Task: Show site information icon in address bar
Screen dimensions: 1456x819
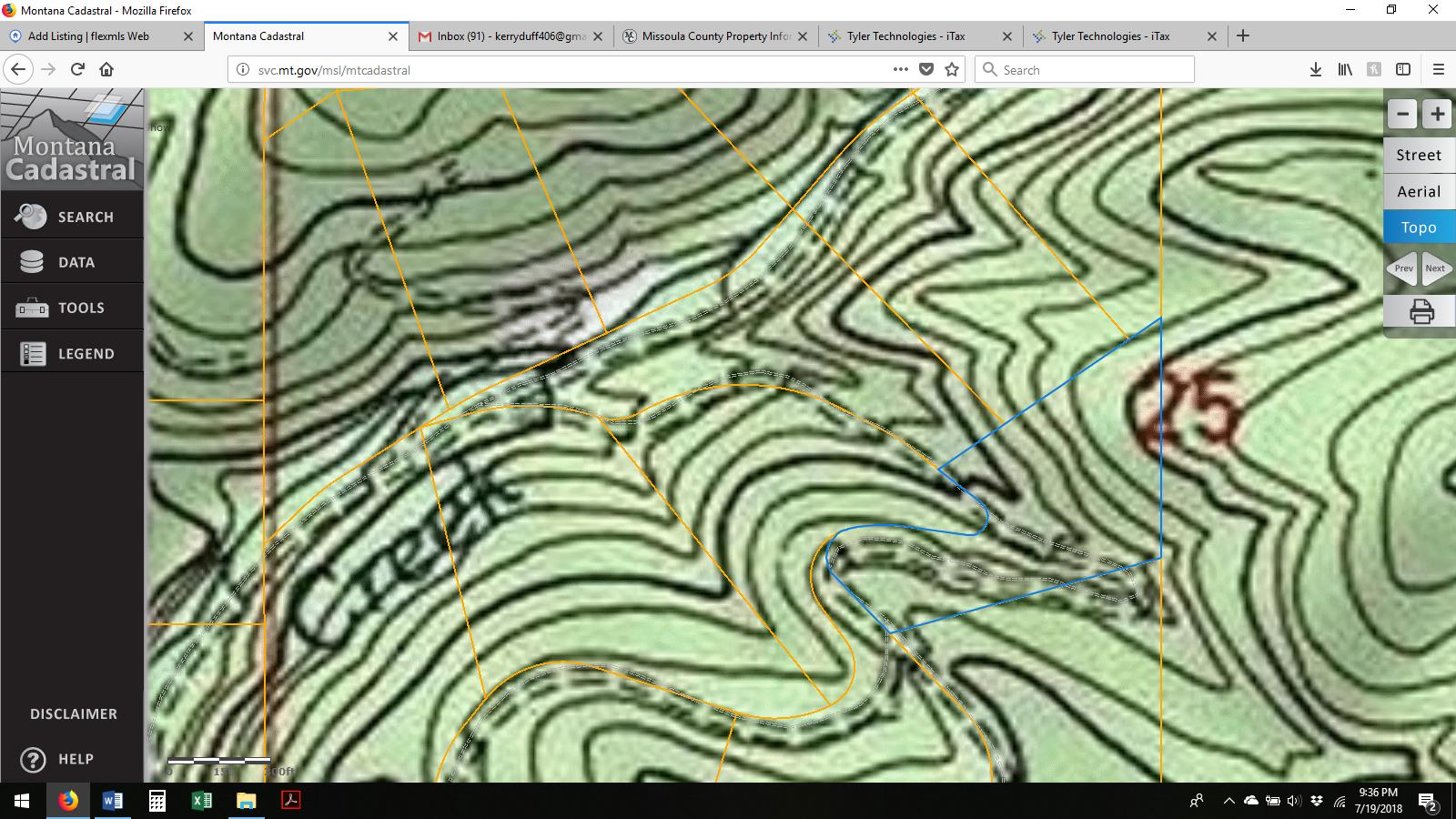Action: 243,70
